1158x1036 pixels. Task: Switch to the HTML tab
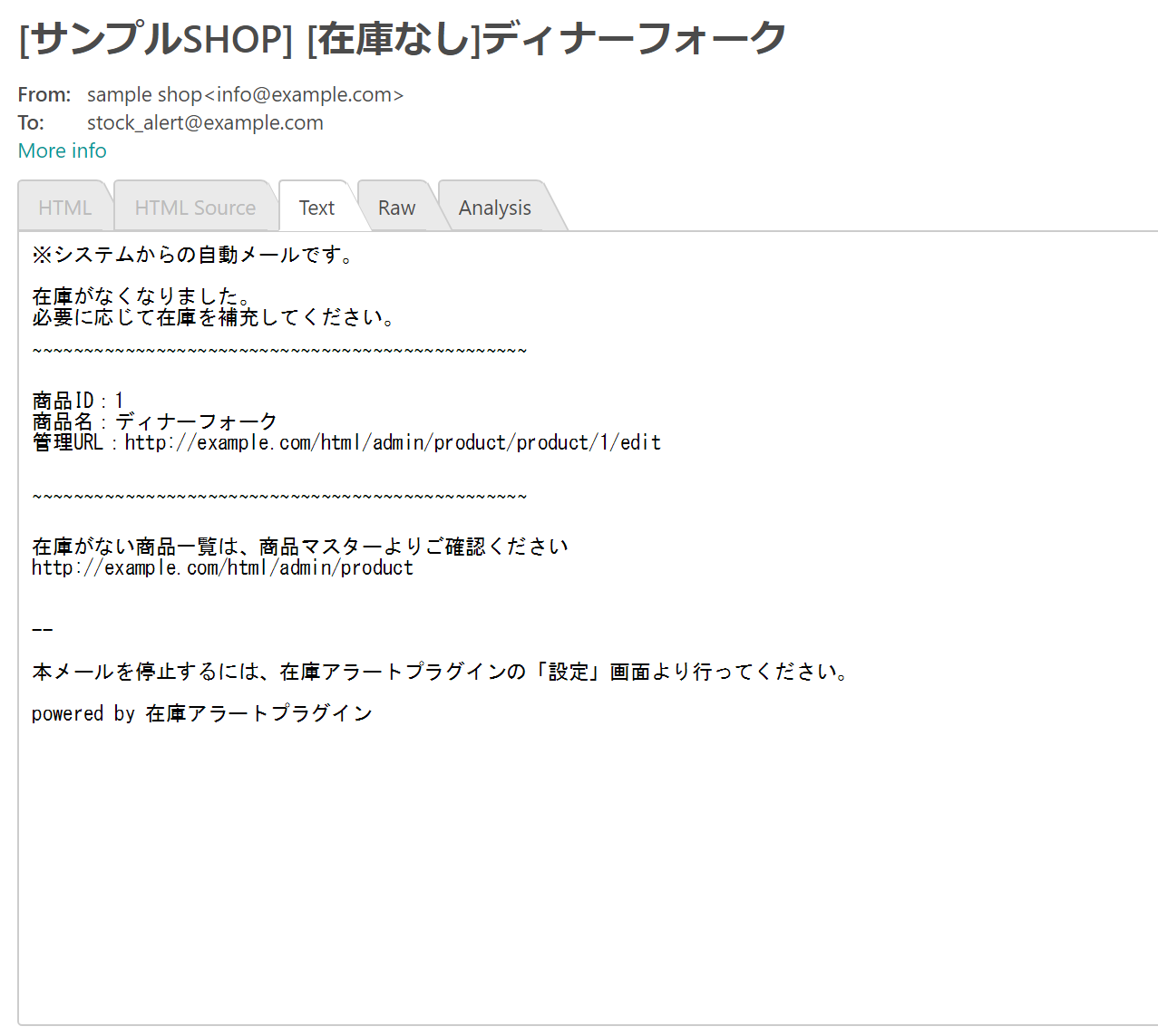click(64, 208)
